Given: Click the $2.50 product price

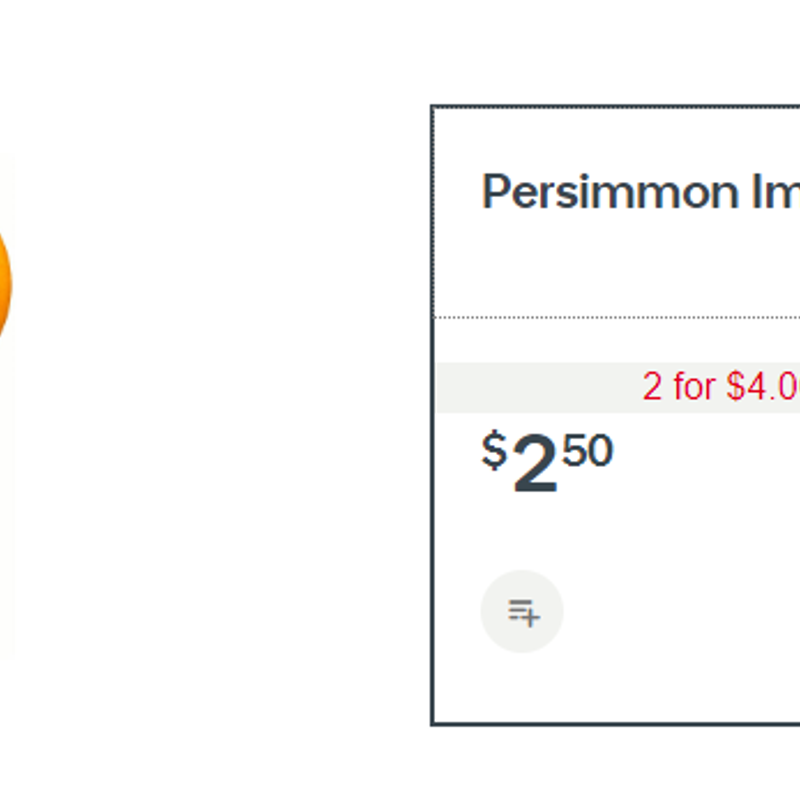Looking at the screenshot, I should (x=547, y=462).
